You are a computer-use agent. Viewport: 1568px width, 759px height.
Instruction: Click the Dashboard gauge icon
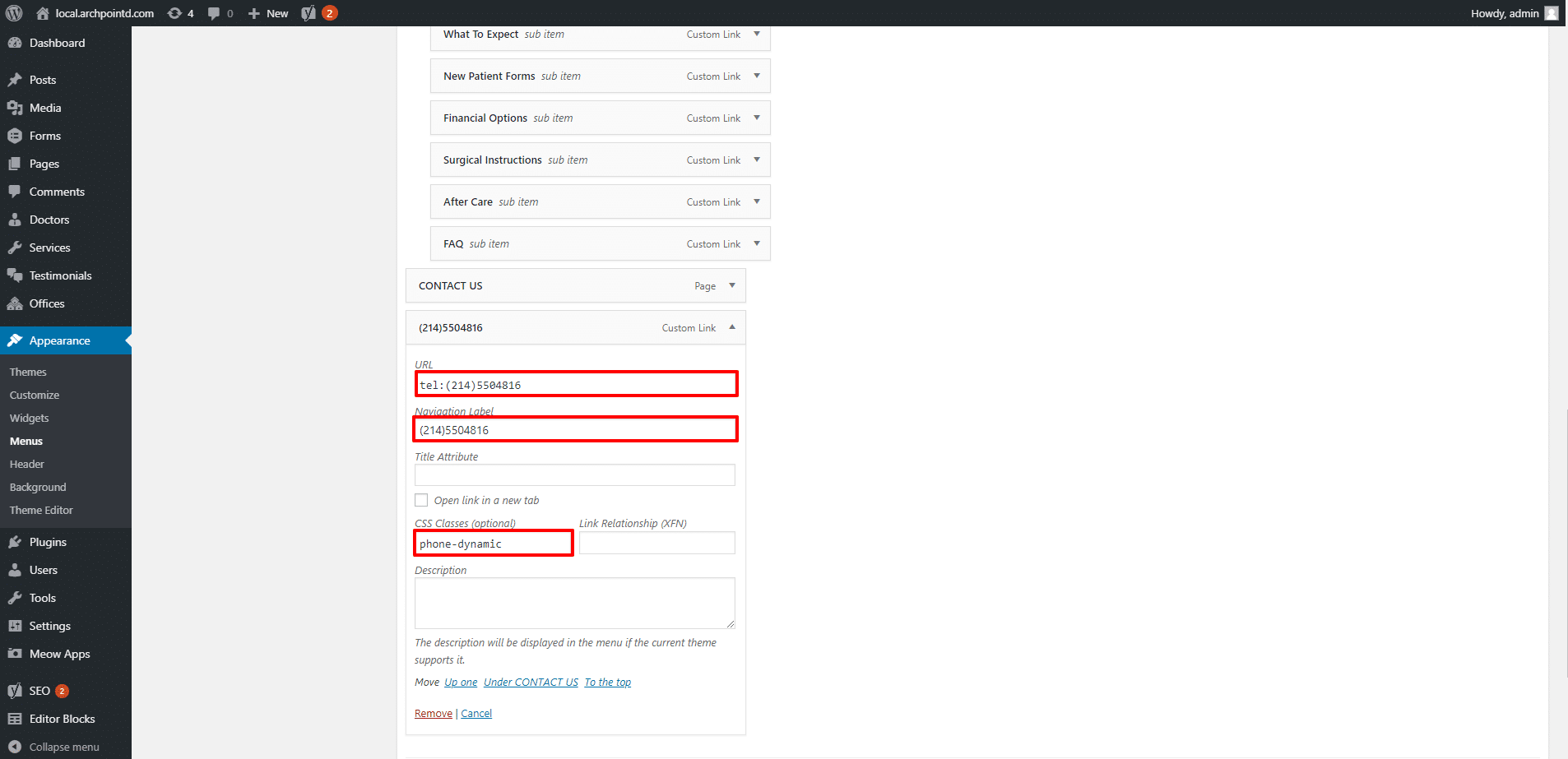[15, 43]
